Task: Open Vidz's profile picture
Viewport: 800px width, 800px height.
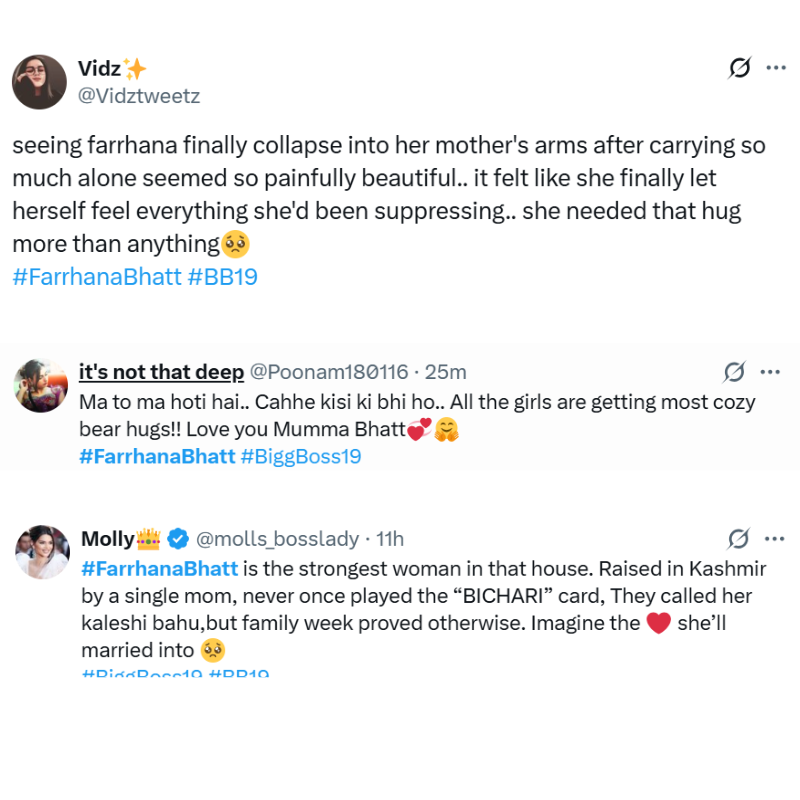Action: point(39,82)
